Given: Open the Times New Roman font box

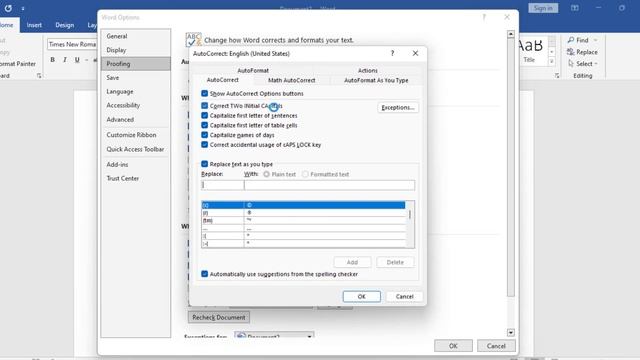Looking at the screenshot, I should pos(72,44).
